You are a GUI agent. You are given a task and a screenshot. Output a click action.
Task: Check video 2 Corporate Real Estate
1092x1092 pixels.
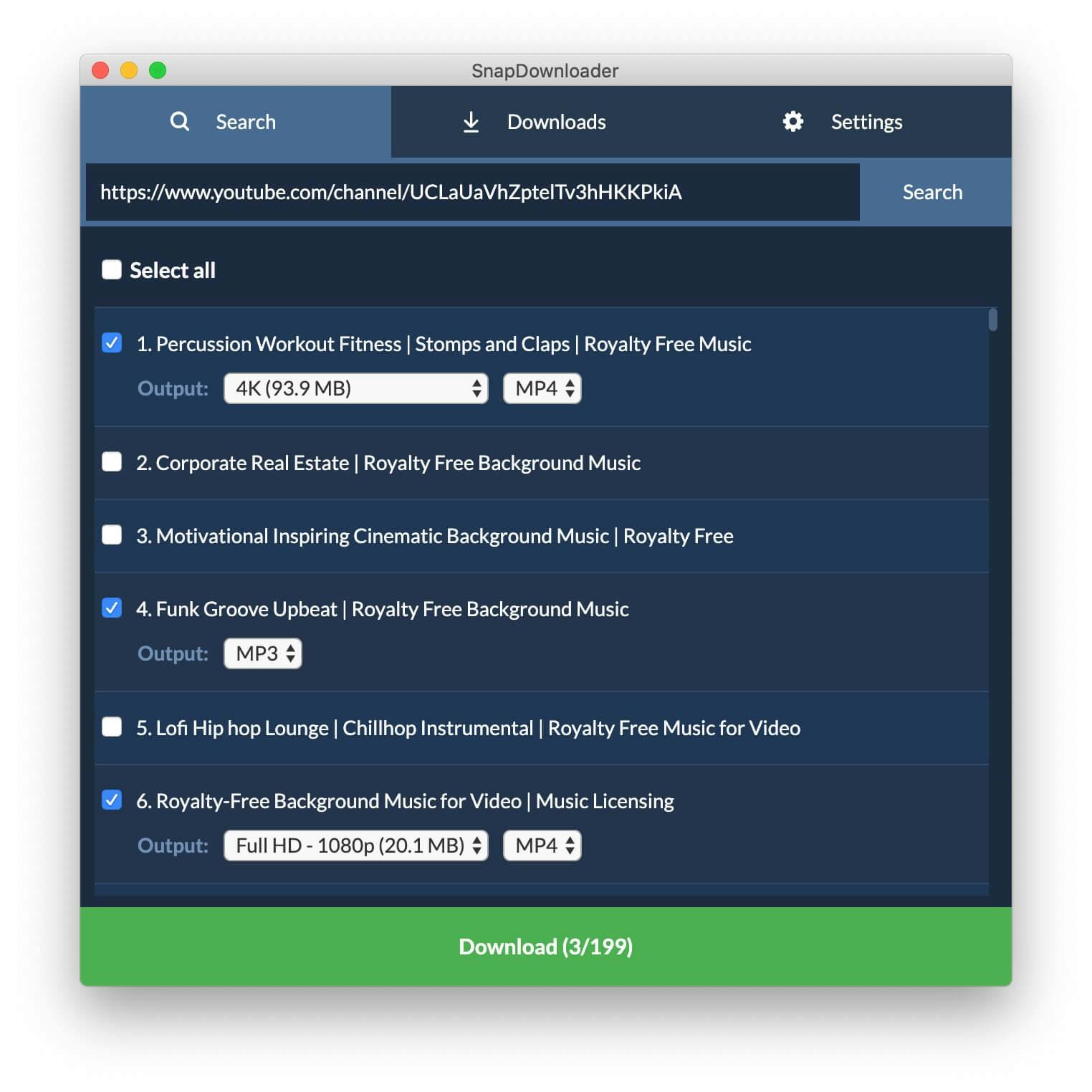pos(112,462)
